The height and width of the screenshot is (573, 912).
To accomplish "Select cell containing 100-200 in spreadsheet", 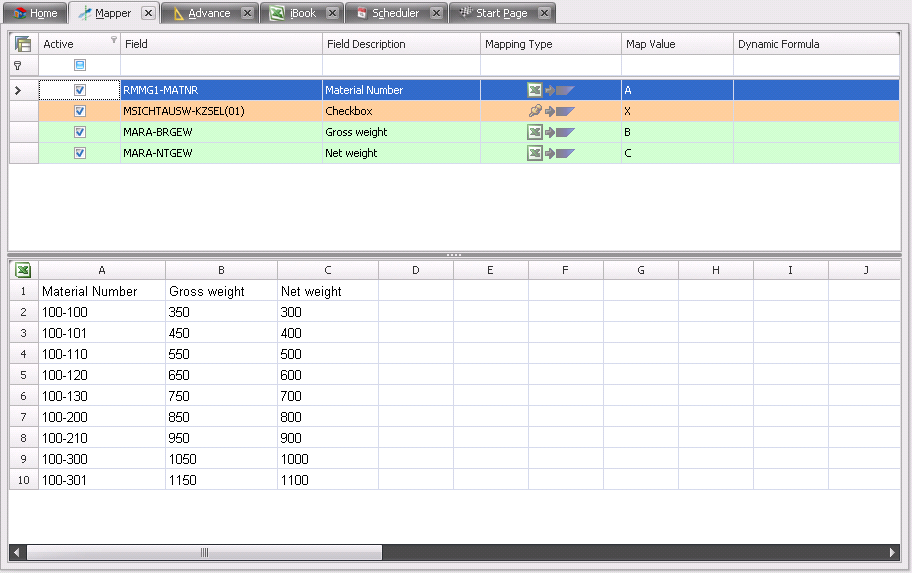I will (102, 417).
